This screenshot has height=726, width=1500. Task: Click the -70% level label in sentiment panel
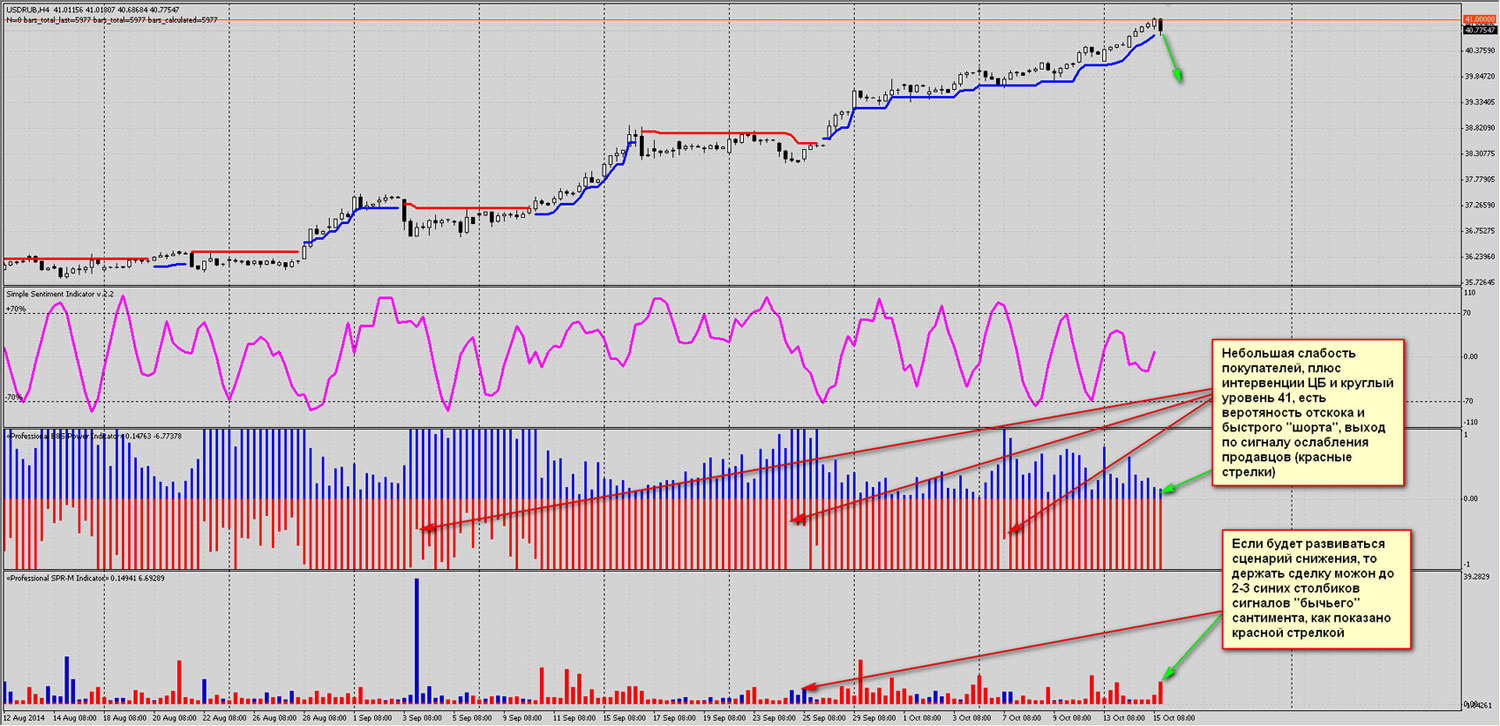pos(15,398)
